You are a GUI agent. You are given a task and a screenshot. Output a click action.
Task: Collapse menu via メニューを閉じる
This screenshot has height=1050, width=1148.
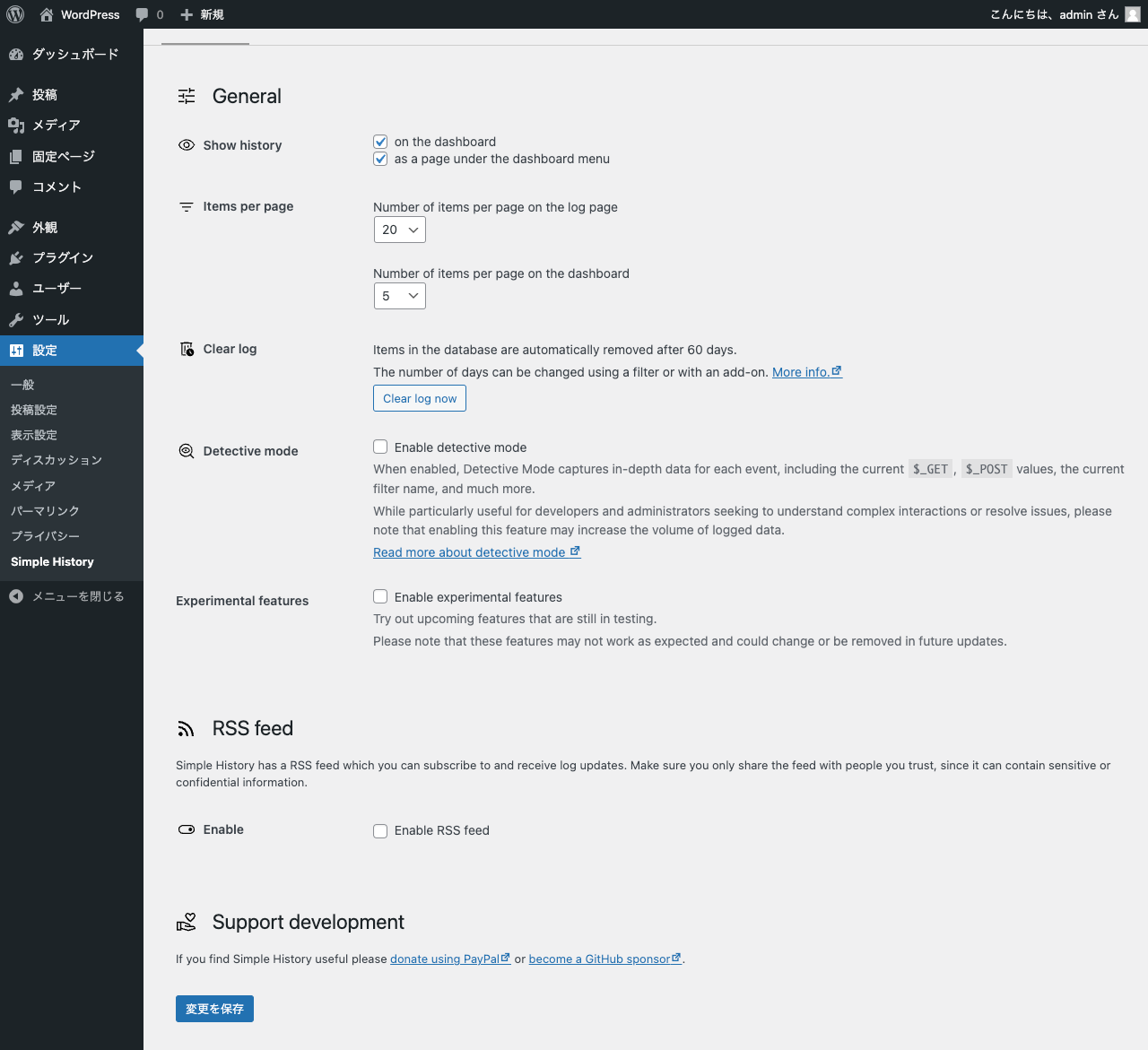point(72,596)
